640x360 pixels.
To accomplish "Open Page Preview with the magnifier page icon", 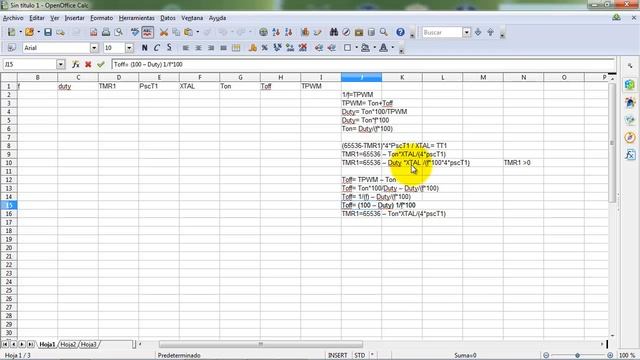I will [119, 32].
